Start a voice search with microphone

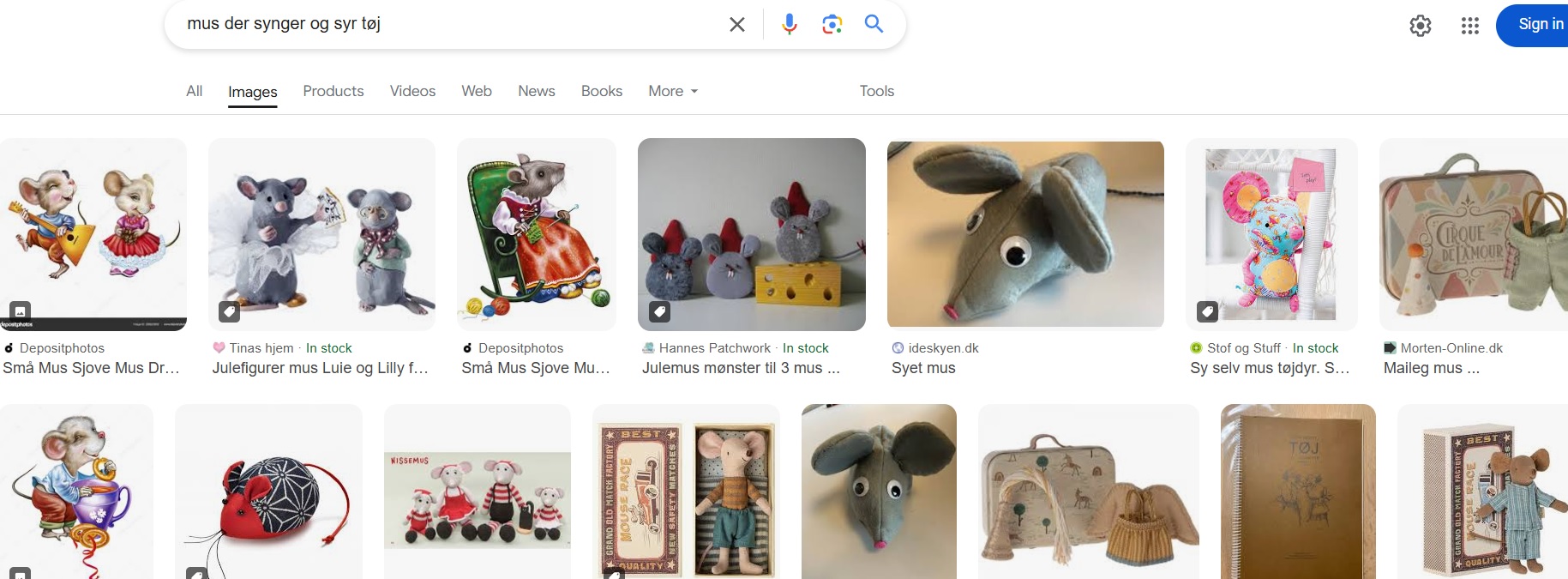(x=789, y=24)
